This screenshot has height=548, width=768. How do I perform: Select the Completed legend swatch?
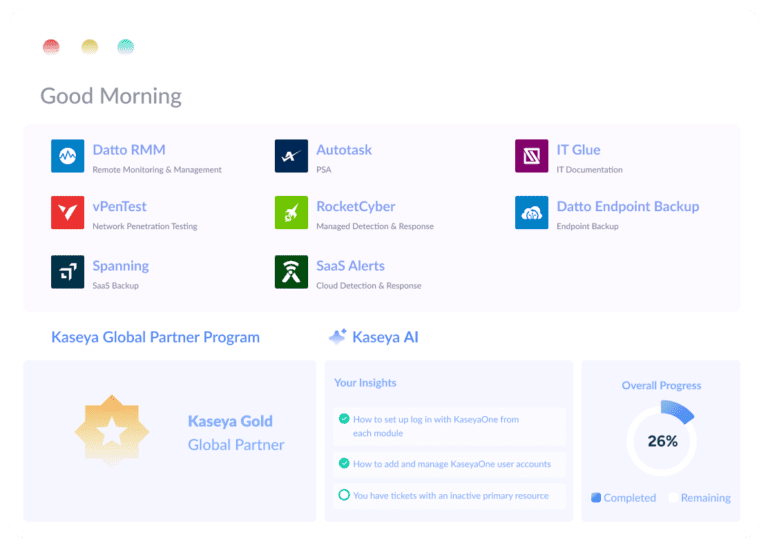[596, 497]
